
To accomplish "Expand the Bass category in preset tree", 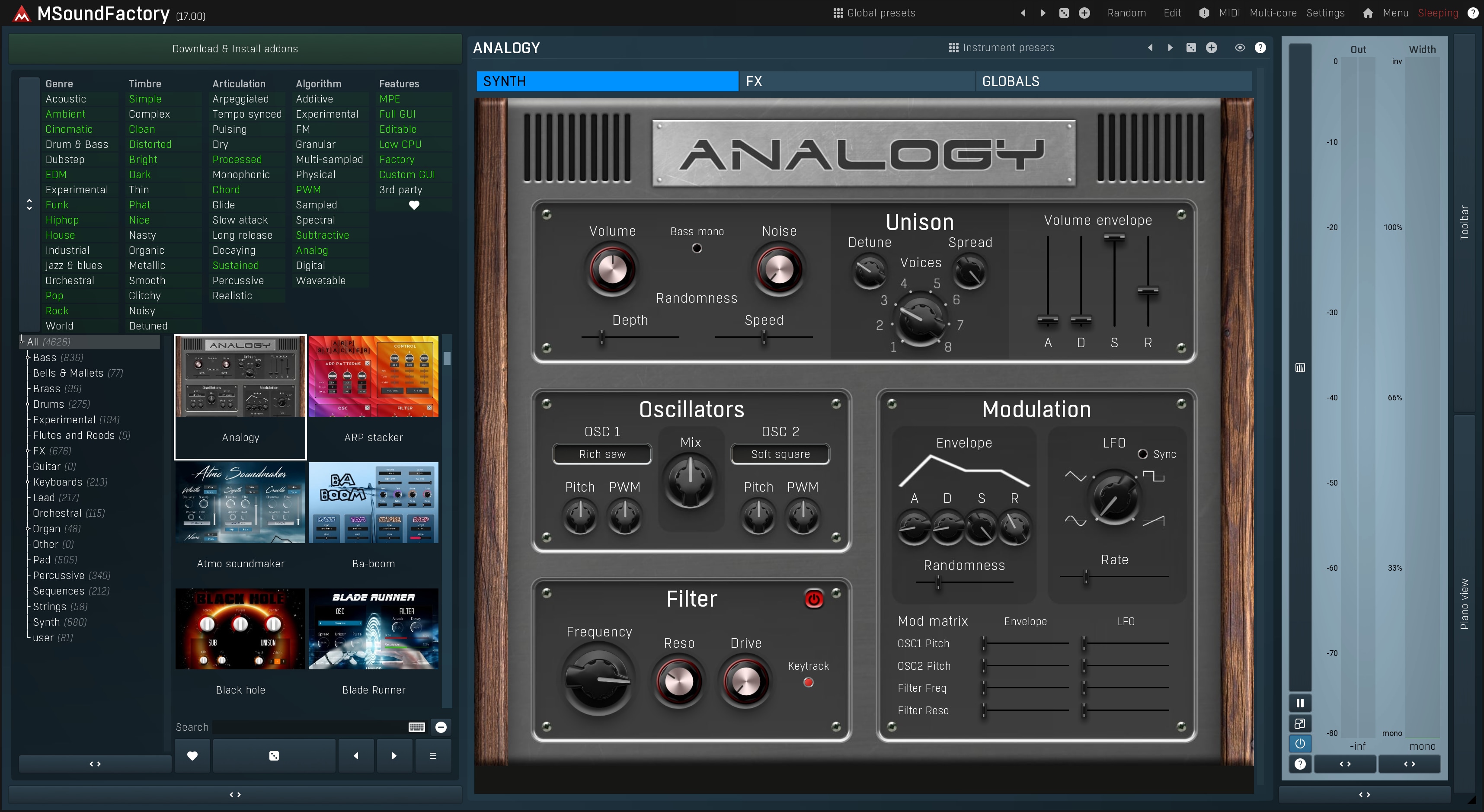I will click(x=28, y=358).
